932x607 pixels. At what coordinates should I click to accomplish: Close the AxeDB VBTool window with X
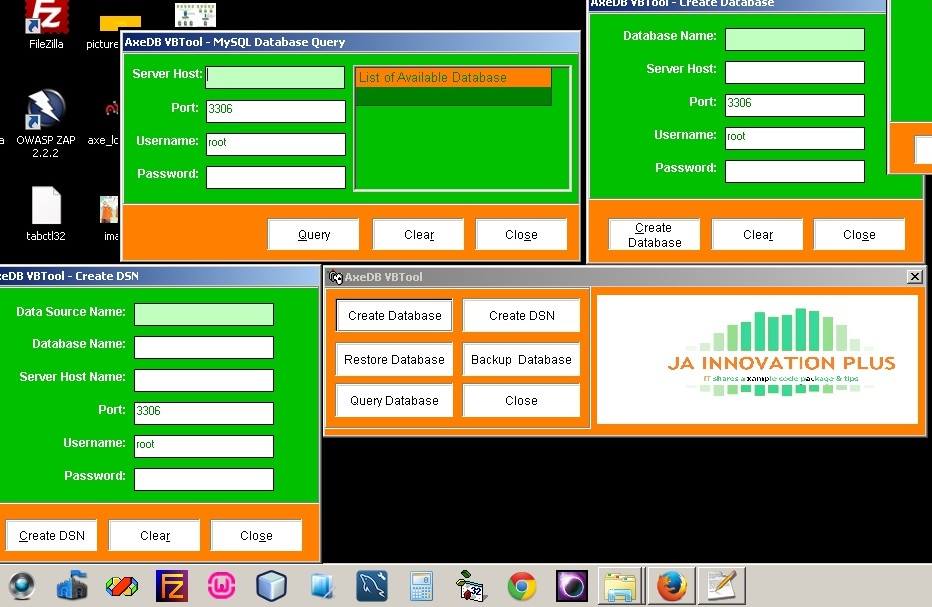click(915, 276)
